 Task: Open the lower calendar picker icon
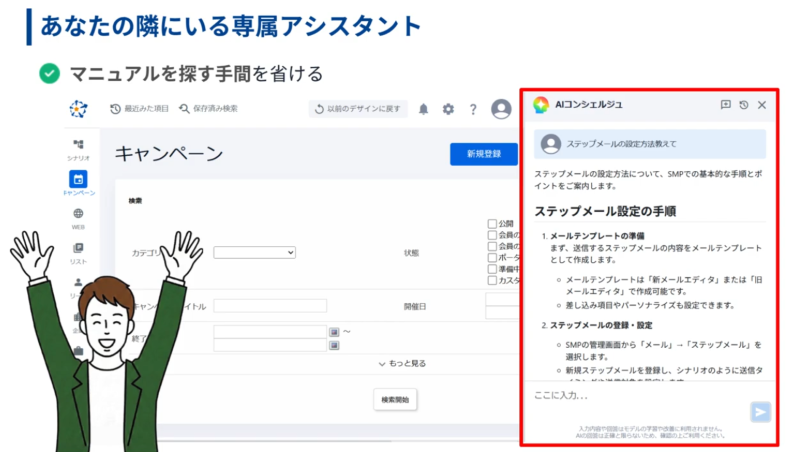tap(334, 345)
